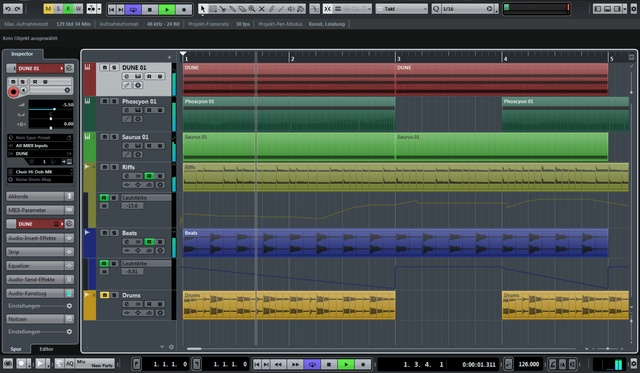640x373 pixels.
Task: Switch to the Spur tab
Action: tap(16, 349)
